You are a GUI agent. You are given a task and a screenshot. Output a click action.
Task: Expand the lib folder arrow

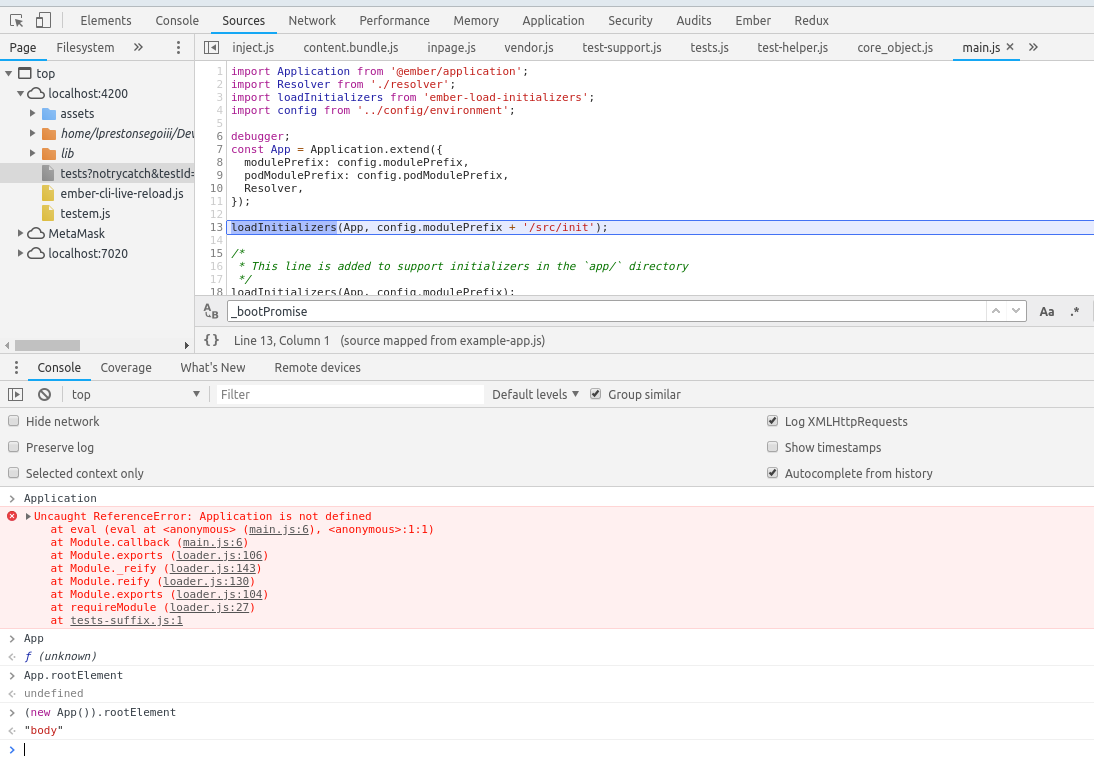click(x=32, y=153)
